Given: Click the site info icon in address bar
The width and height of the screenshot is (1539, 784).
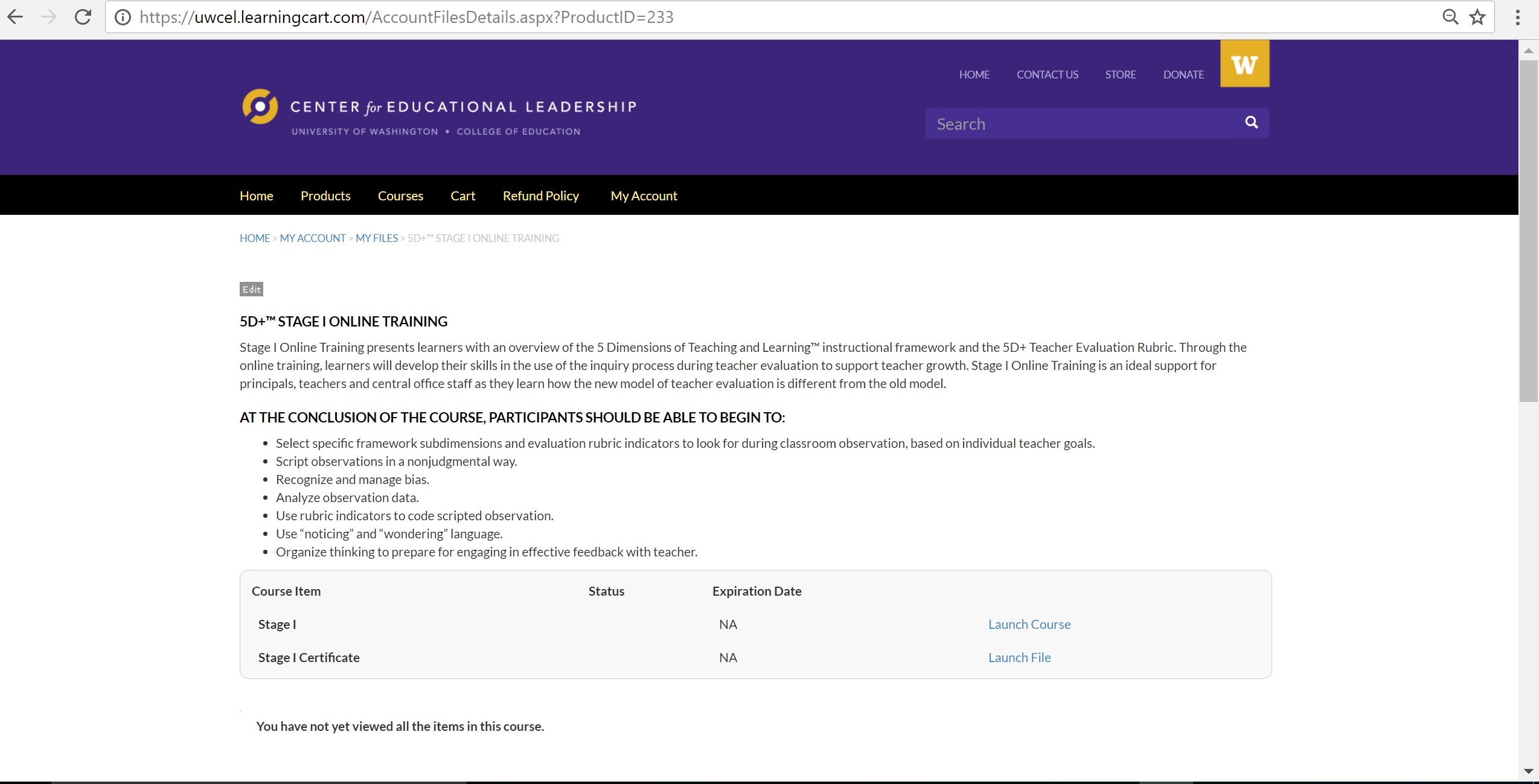Looking at the screenshot, I should coord(123,17).
